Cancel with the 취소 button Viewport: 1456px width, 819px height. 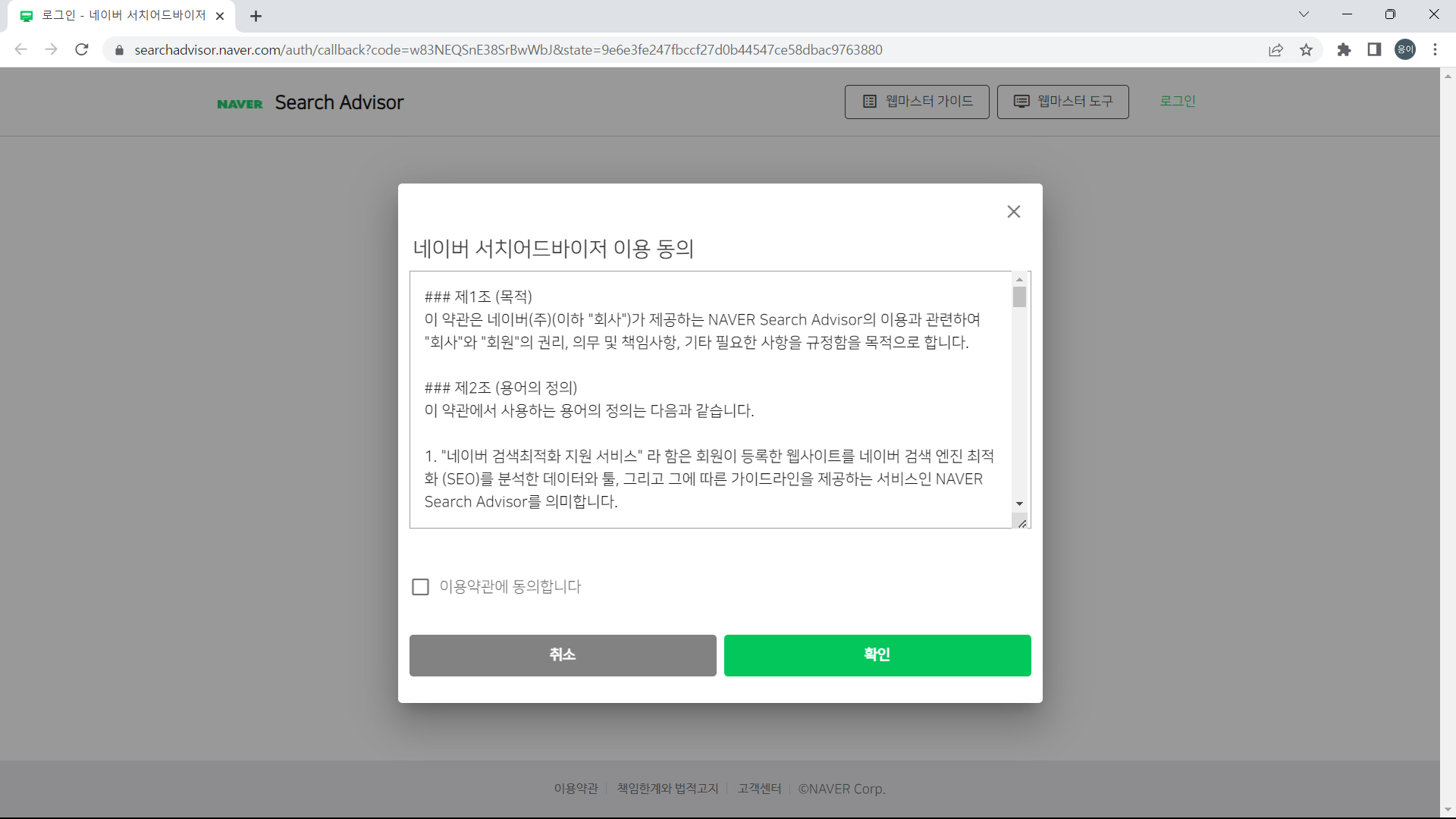coord(562,655)
